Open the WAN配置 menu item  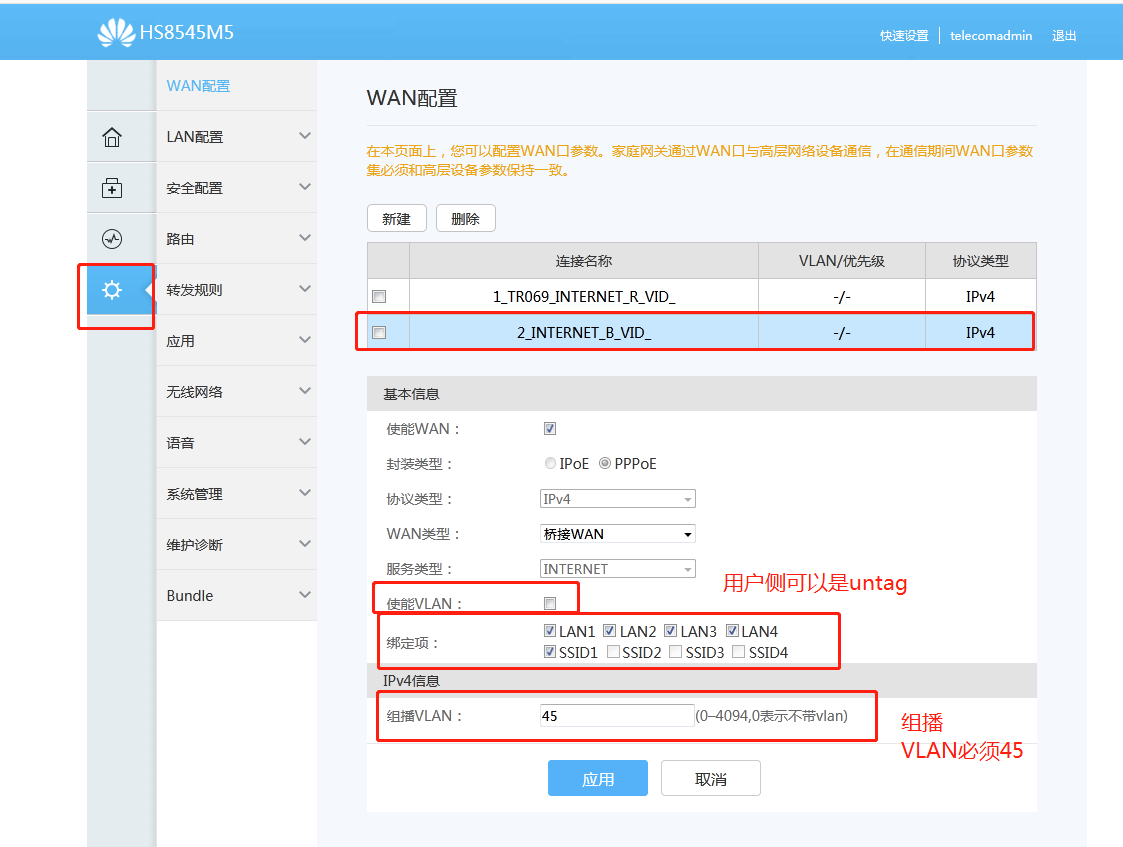point(198,86)
